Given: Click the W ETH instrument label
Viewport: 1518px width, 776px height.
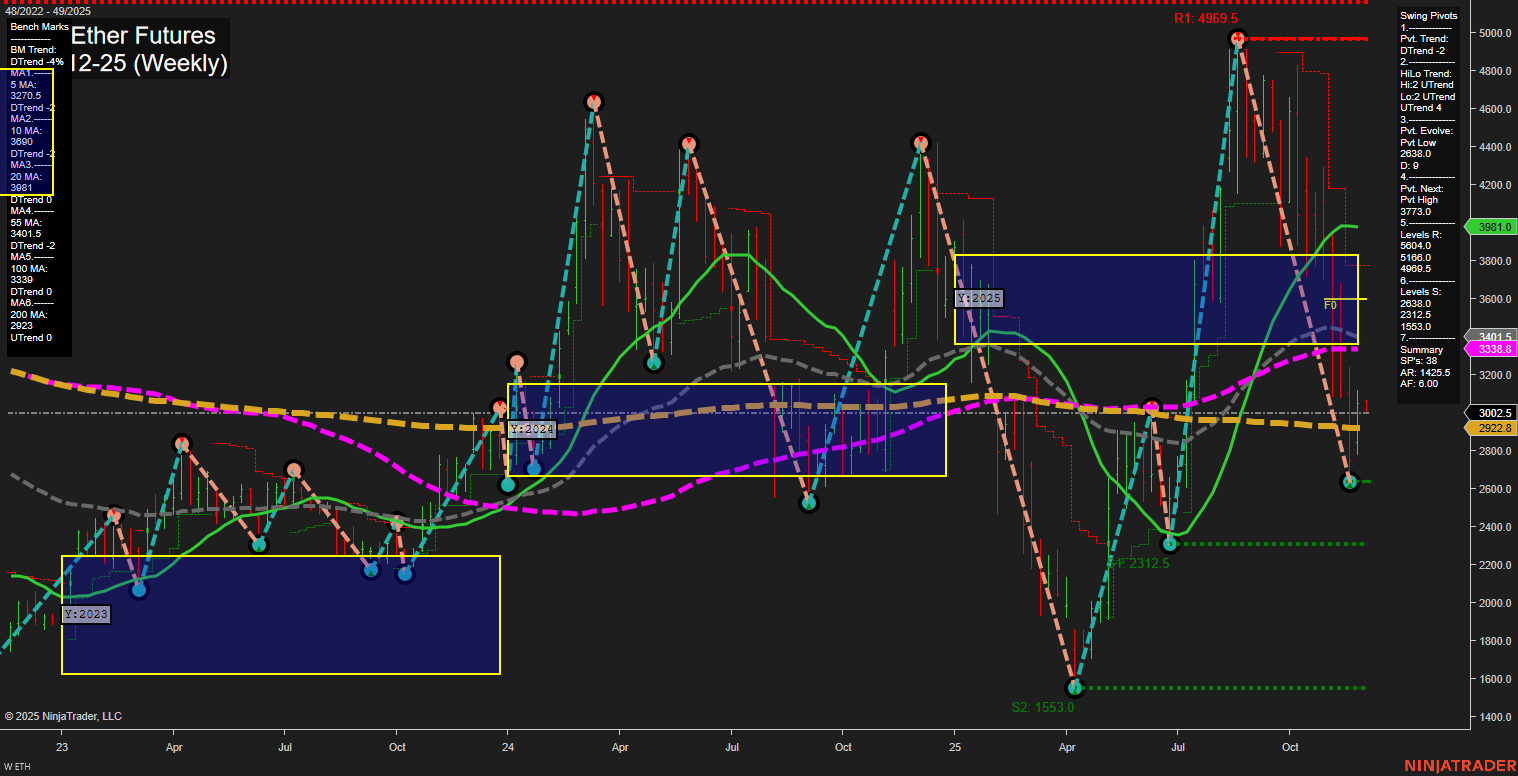Looking at the screenshot, I should 19,767.
